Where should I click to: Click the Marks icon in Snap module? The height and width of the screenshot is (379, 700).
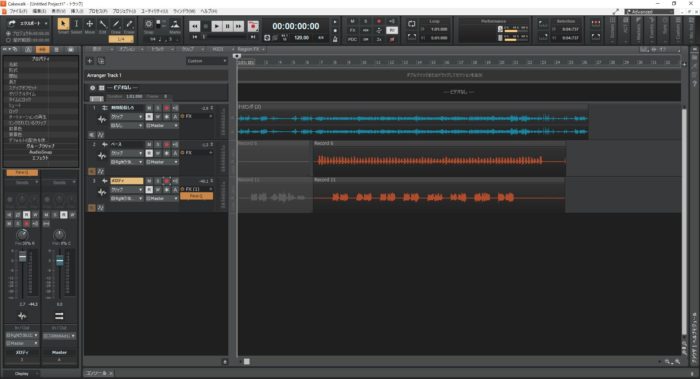[x=175, y=24]
